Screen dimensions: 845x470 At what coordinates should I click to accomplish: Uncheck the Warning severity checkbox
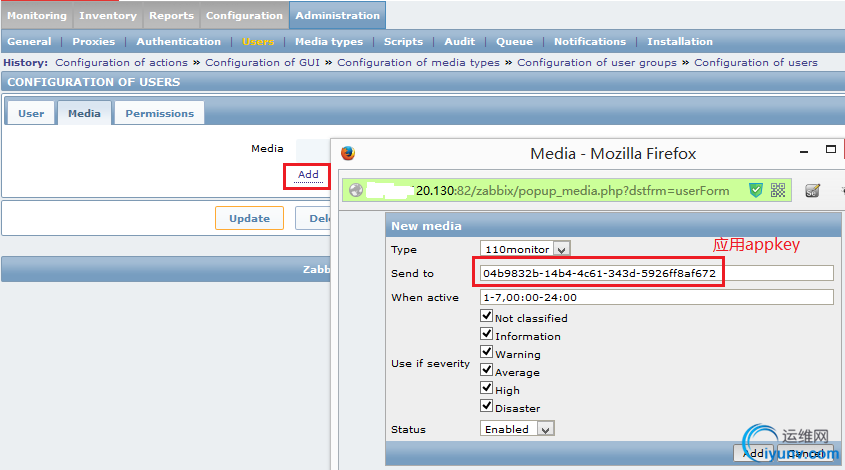coord(487,351)
